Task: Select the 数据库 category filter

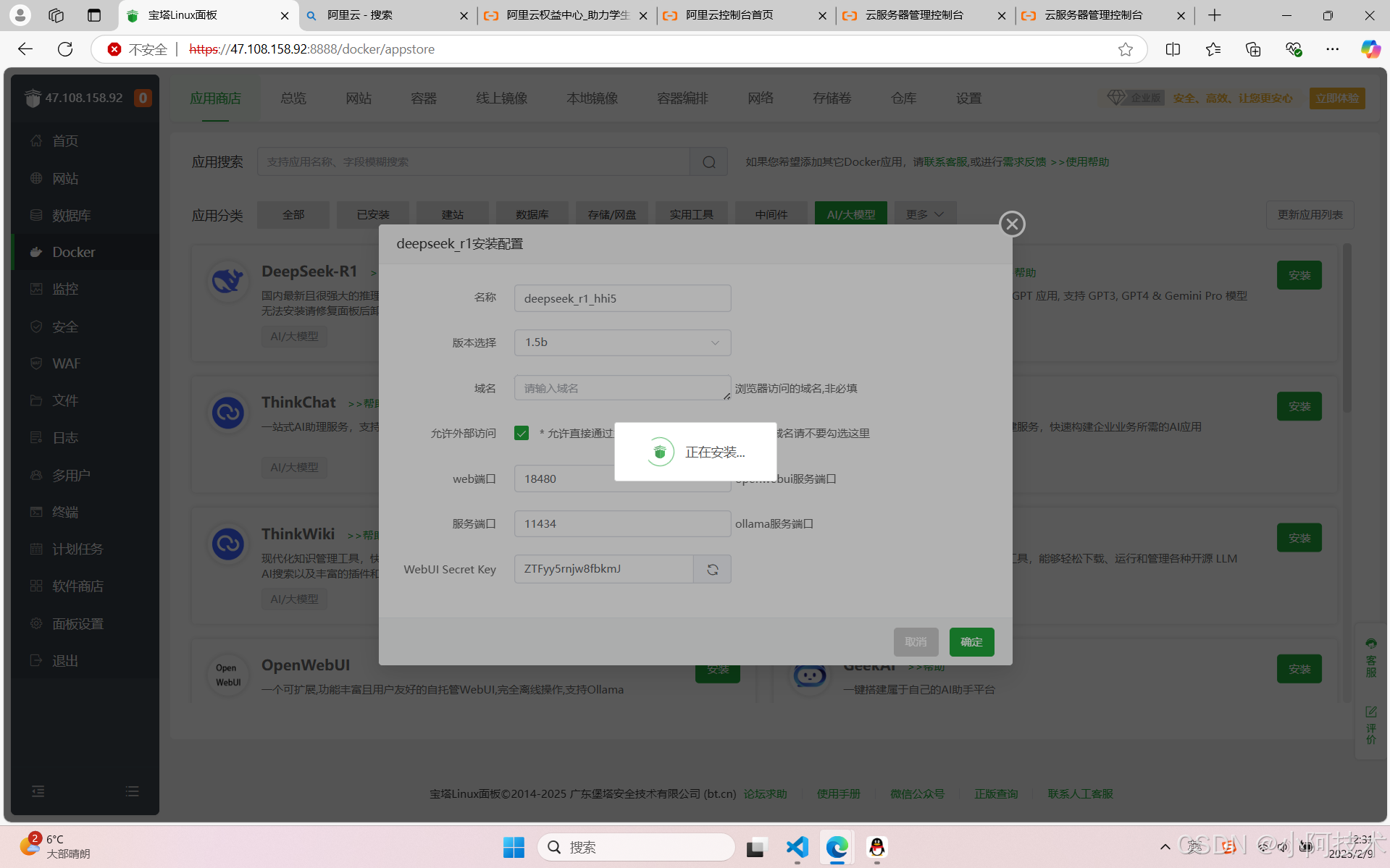Action: pyautogui.click(x=532, y=214)
